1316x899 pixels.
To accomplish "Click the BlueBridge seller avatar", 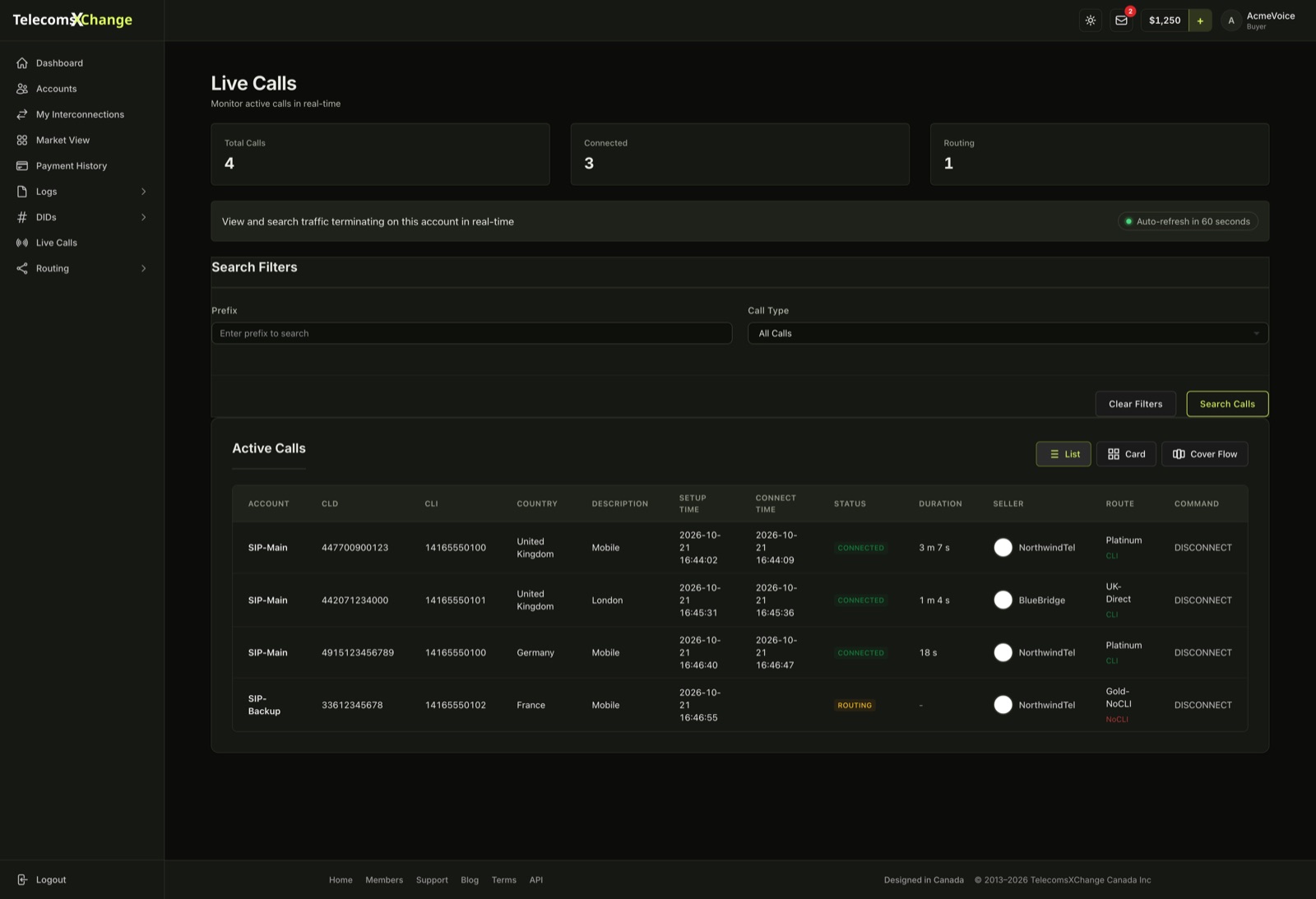I will (1003, 600).
